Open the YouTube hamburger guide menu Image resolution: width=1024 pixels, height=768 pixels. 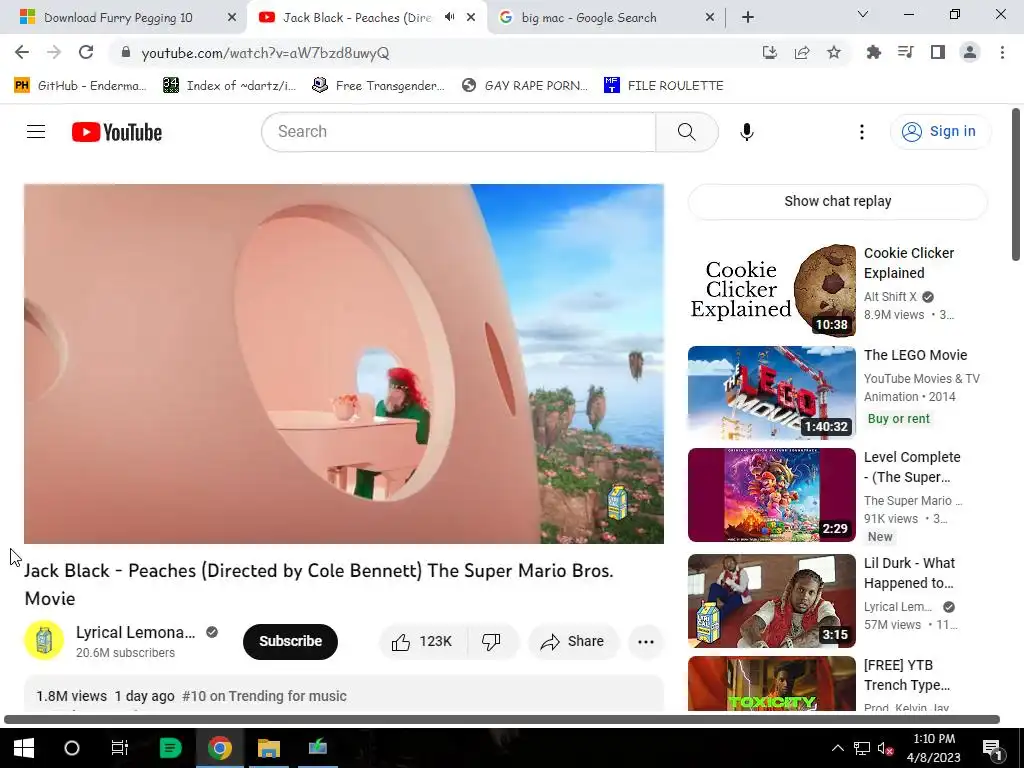coord(36,132)
